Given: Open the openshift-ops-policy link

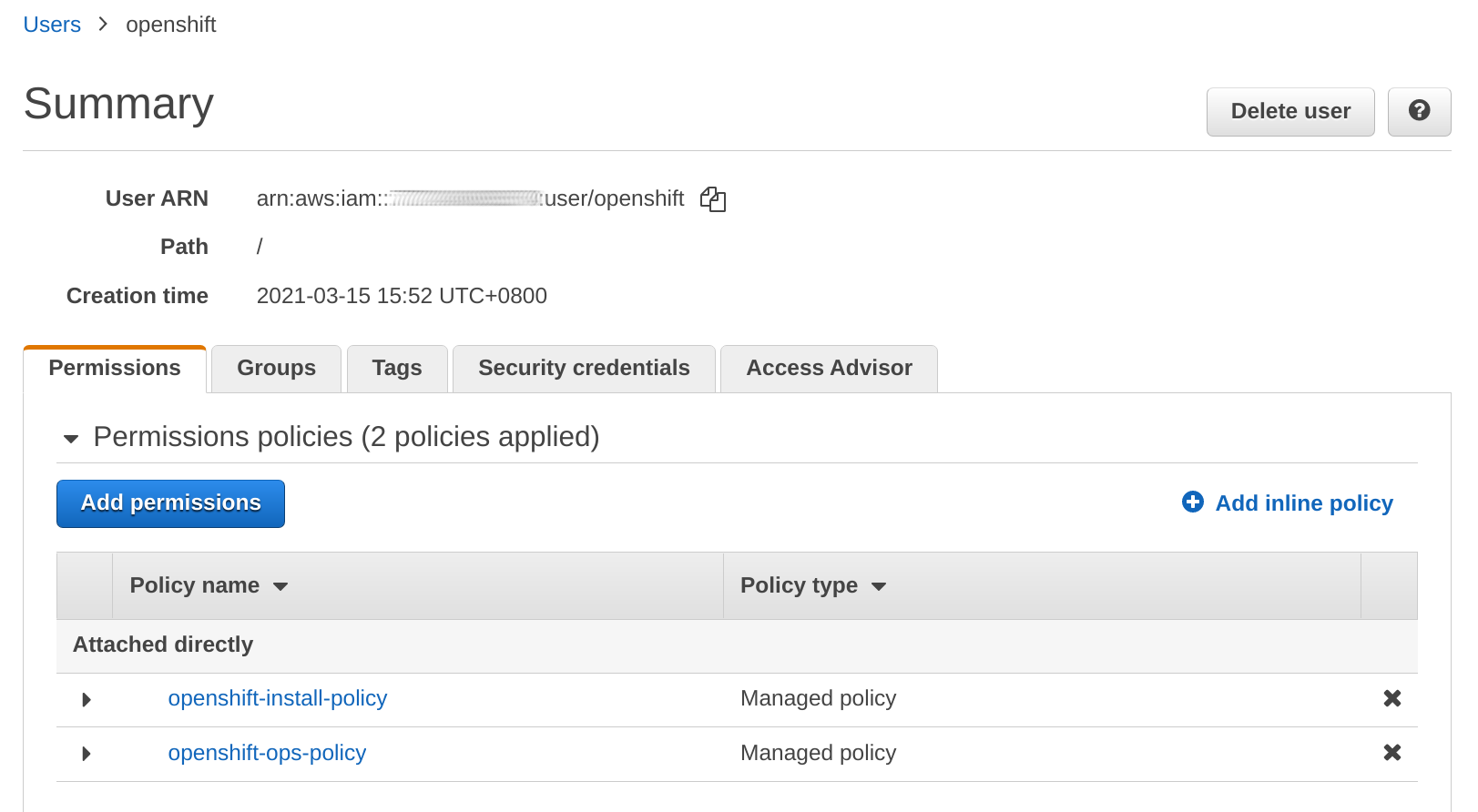Looking at the screenshot, I should pos(267,753).
